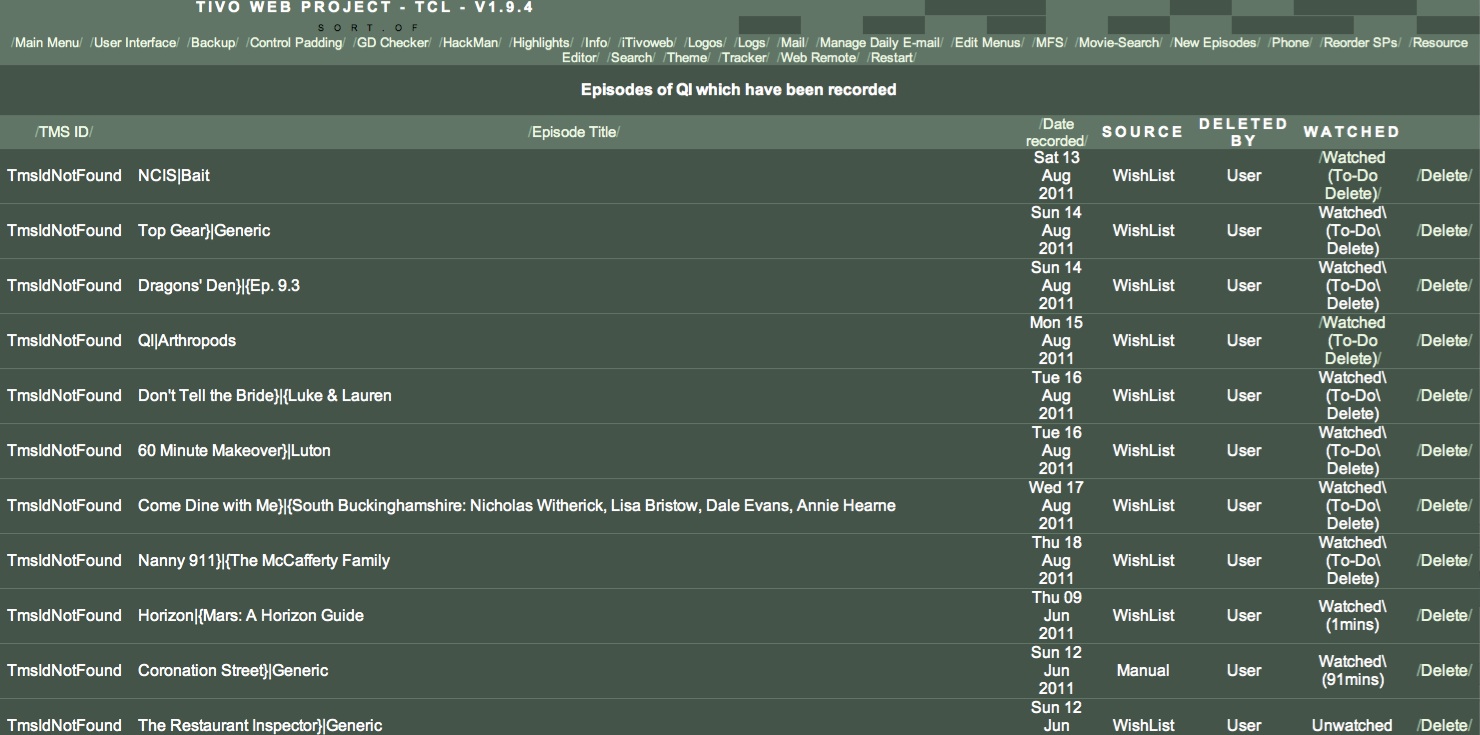Open the HackMan menu item

click(x=470, y=43)
